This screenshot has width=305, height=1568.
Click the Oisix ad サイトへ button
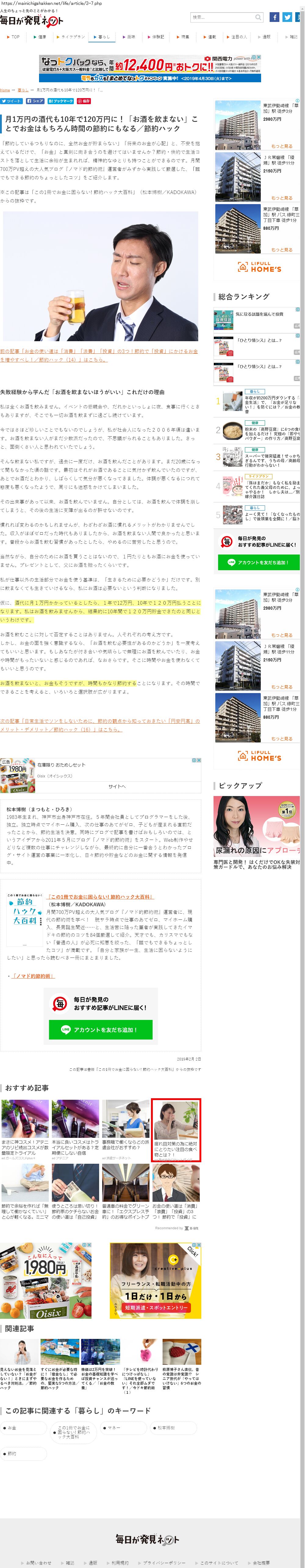[x=117, y=786]
